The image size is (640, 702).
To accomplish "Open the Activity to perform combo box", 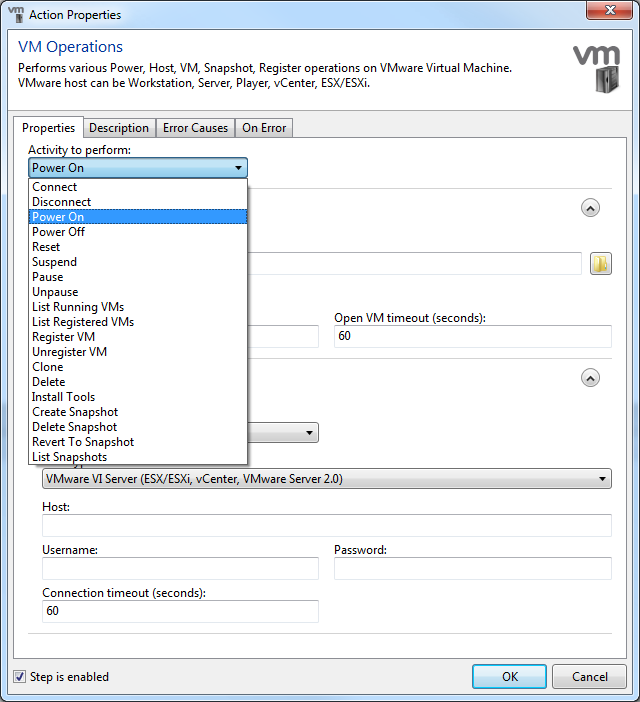I will tap(138, 168).
